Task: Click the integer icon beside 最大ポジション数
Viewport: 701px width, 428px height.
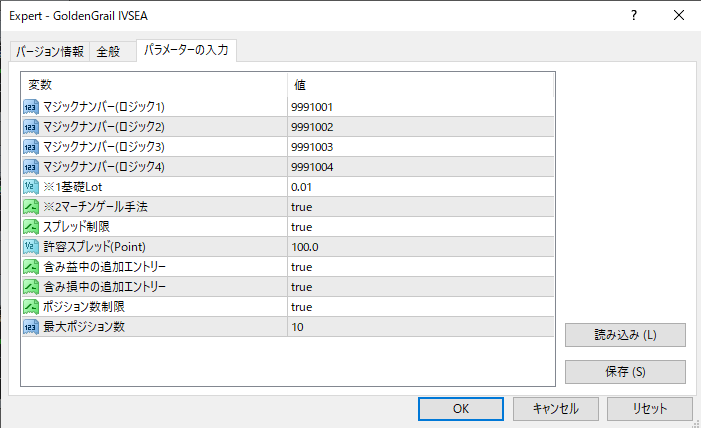Action: tap(31, 326)
